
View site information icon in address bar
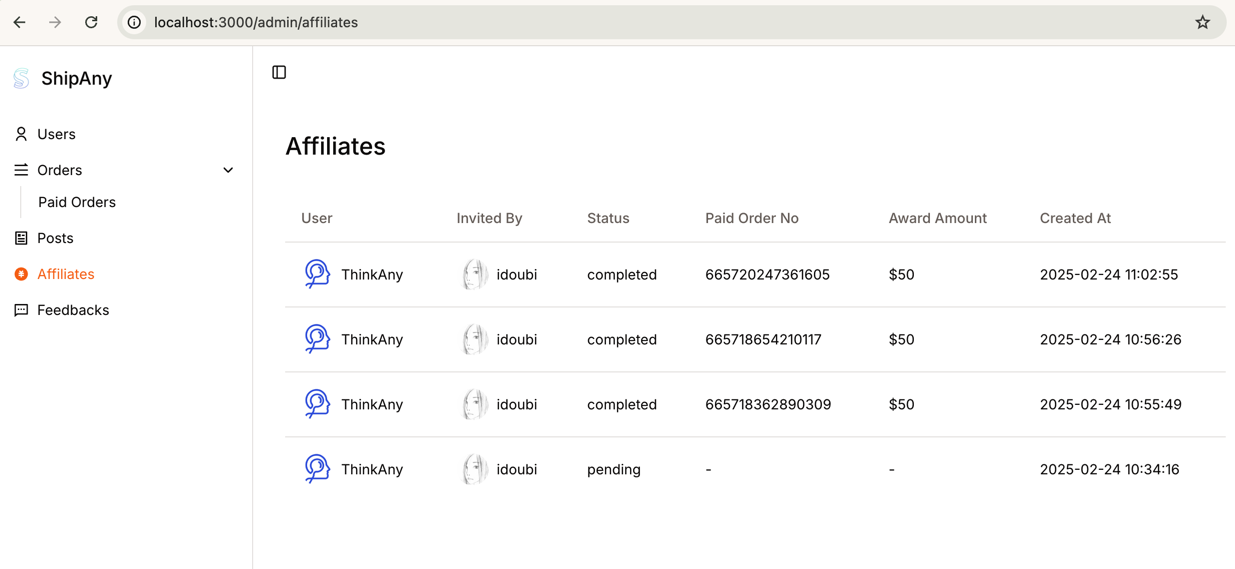tap(134, 22)
